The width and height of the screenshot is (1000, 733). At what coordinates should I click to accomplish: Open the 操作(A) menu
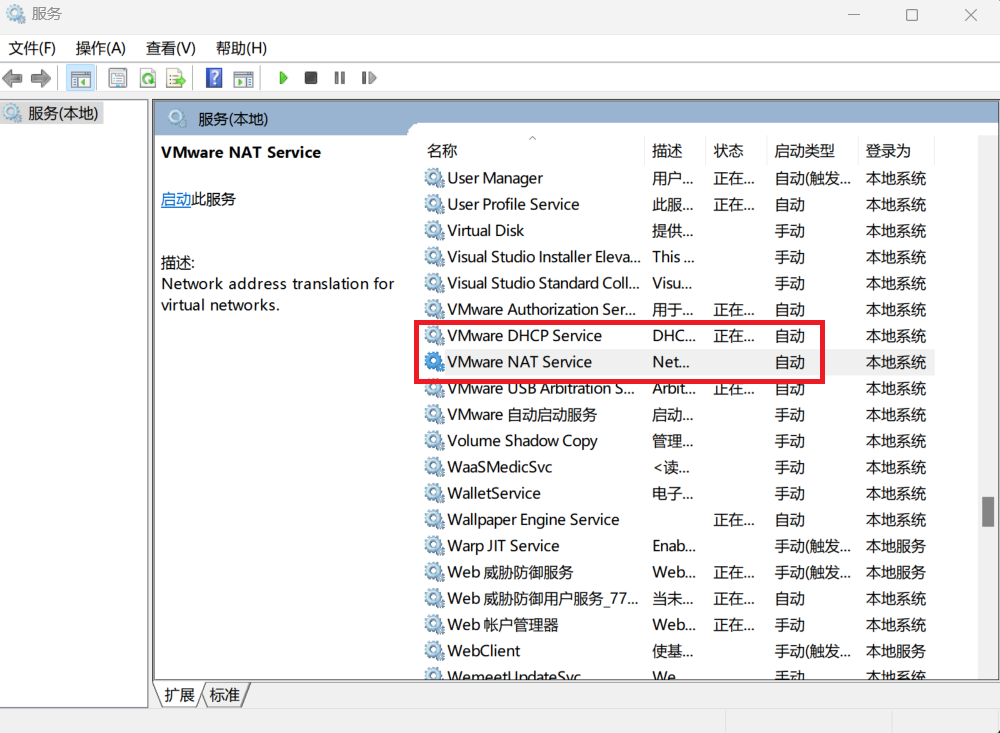click(x=100, y=48)
